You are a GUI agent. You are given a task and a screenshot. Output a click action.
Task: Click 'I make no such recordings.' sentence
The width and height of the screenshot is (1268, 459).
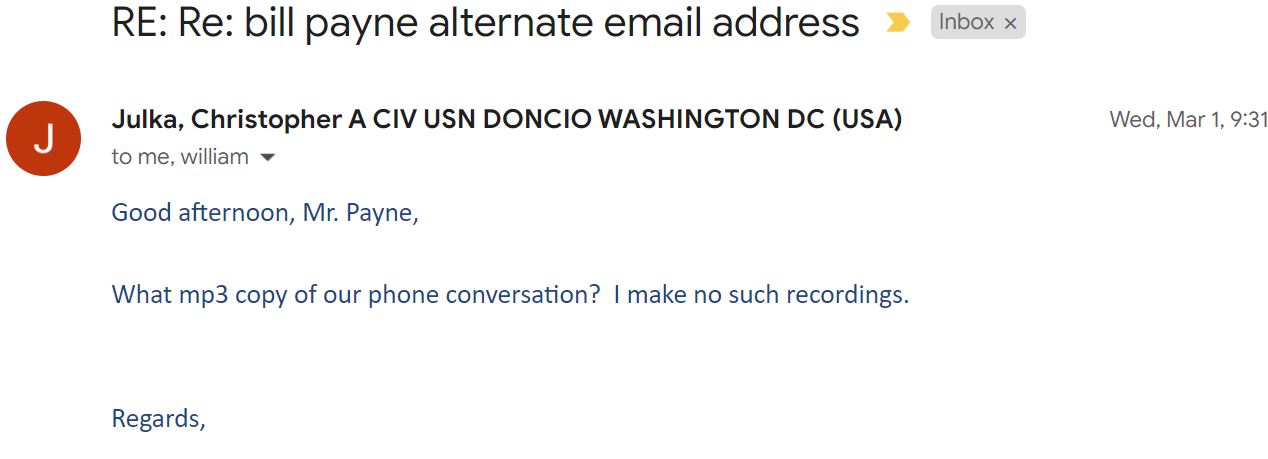(x=761, y=295)
